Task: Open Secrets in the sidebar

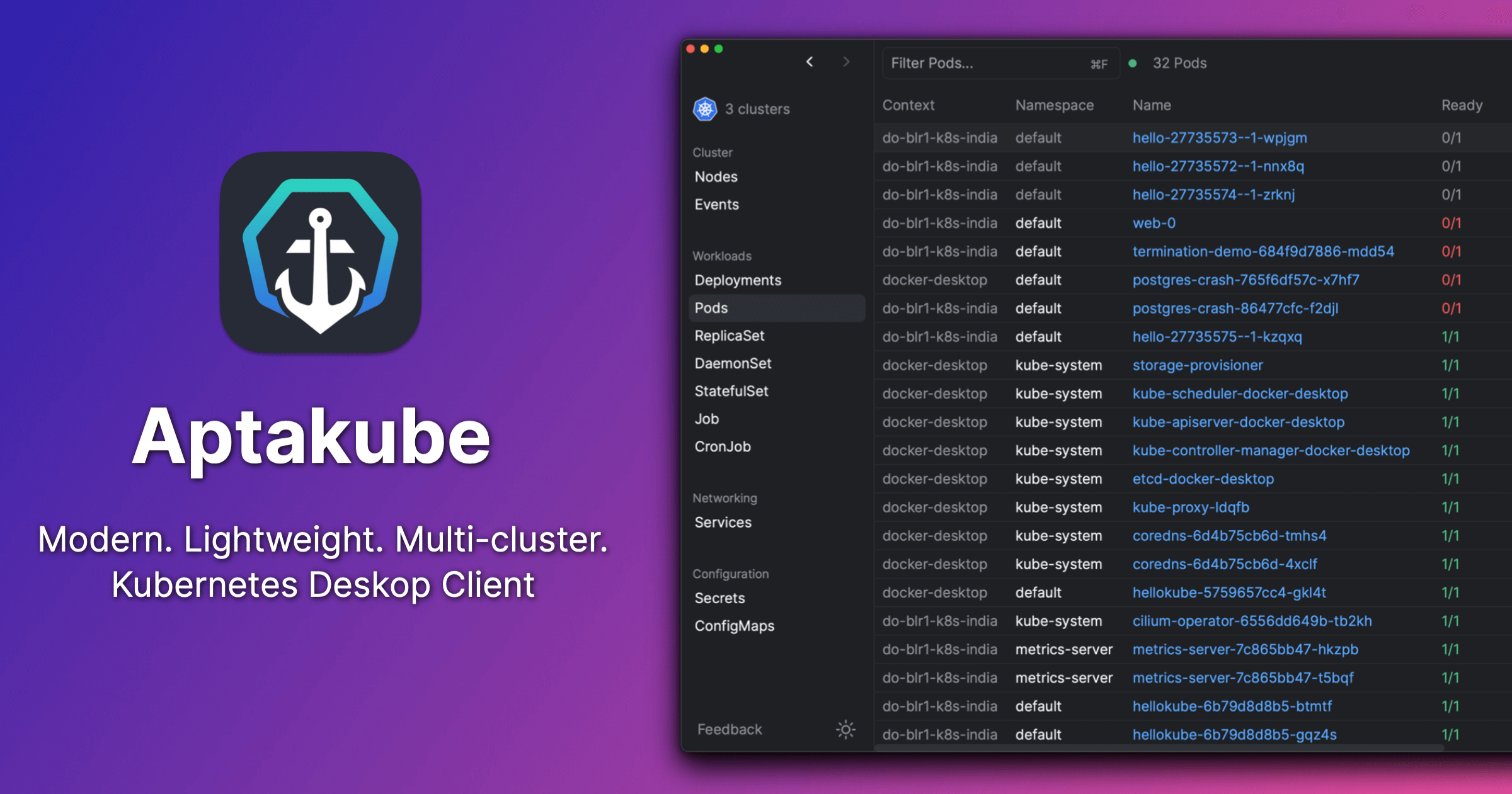Action: point(719,598)
